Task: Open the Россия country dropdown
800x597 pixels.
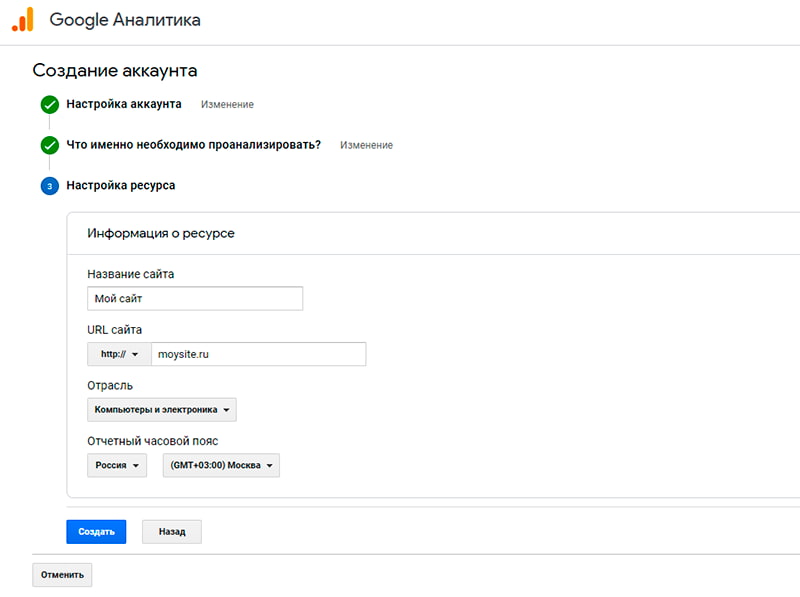Action: pos(116,465)
